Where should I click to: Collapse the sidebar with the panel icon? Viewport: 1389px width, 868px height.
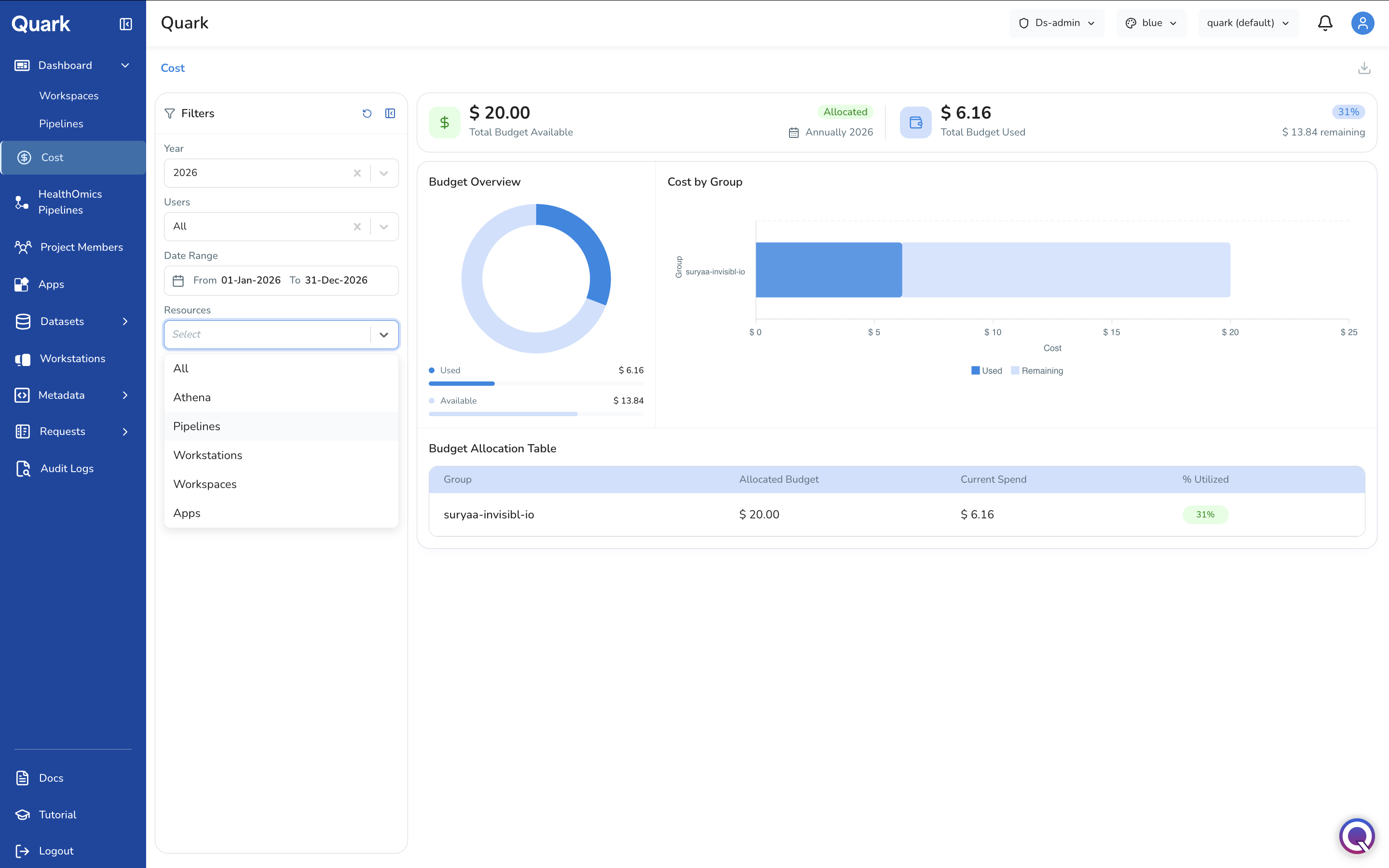click(x=126, y=24)
